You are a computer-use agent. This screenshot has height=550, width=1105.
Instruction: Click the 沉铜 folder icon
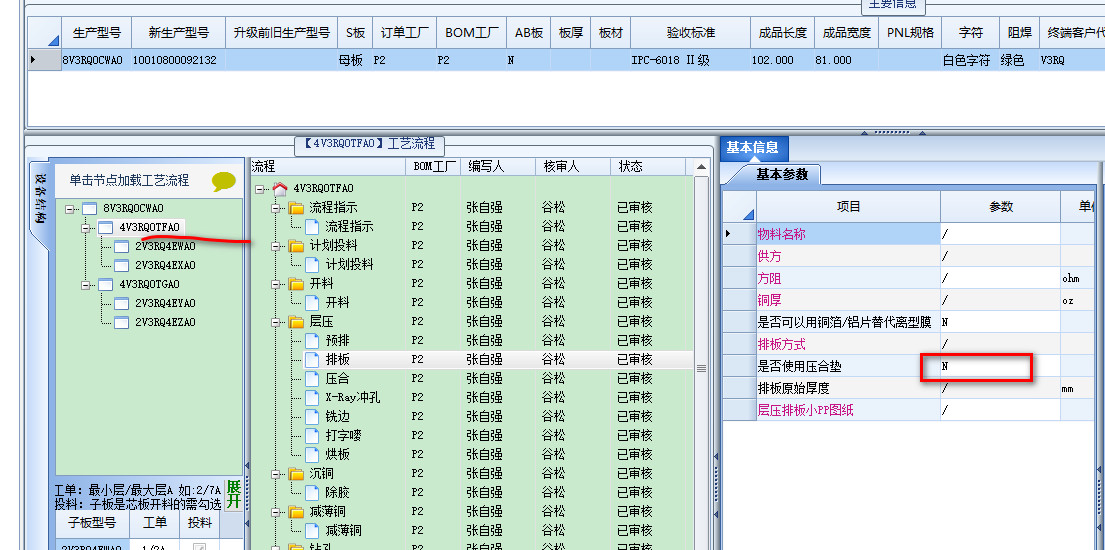click(x=296, y=473)
